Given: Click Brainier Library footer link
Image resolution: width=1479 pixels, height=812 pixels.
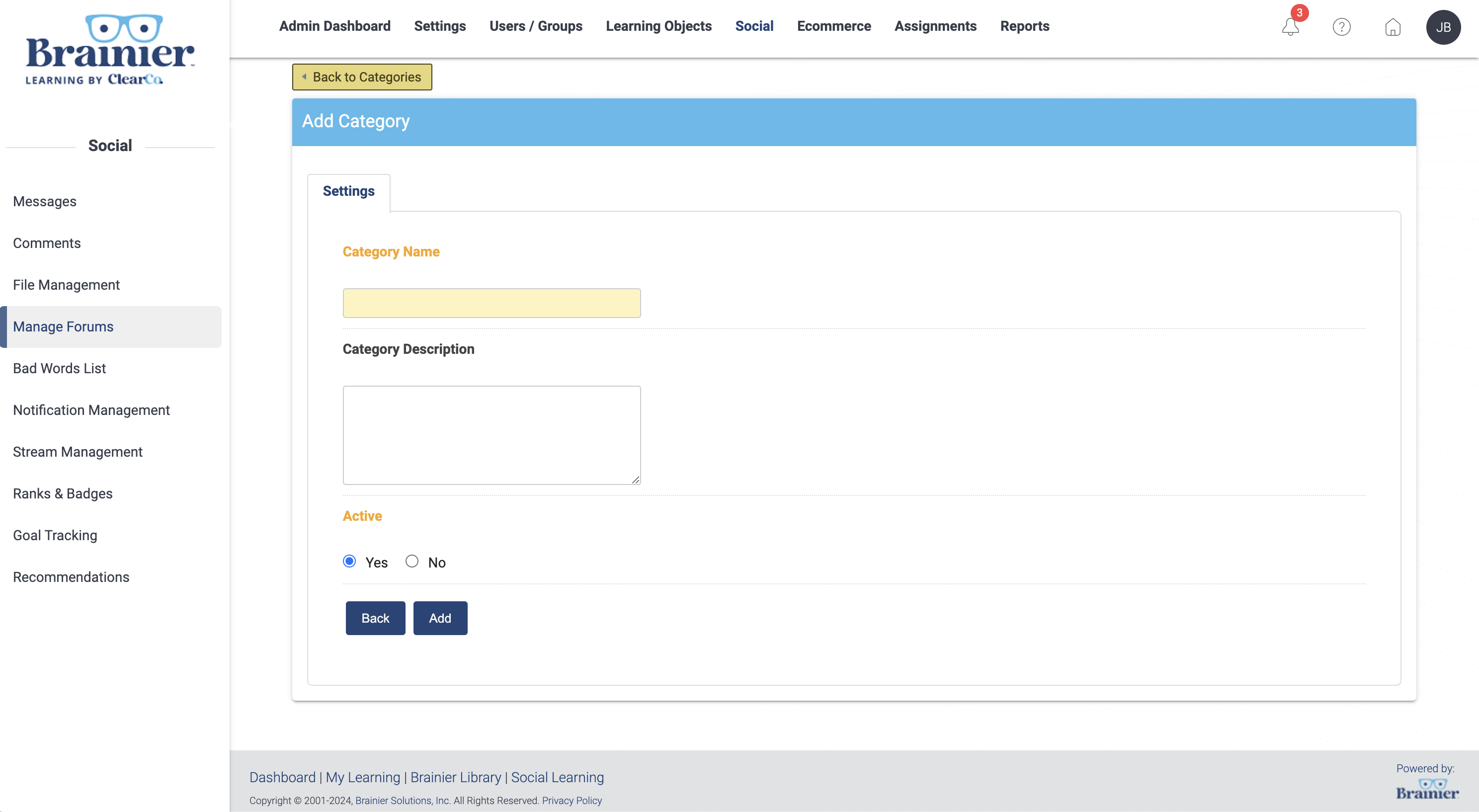Looking at the screenshot, I should pyautogui.click(x=456, y=777).
